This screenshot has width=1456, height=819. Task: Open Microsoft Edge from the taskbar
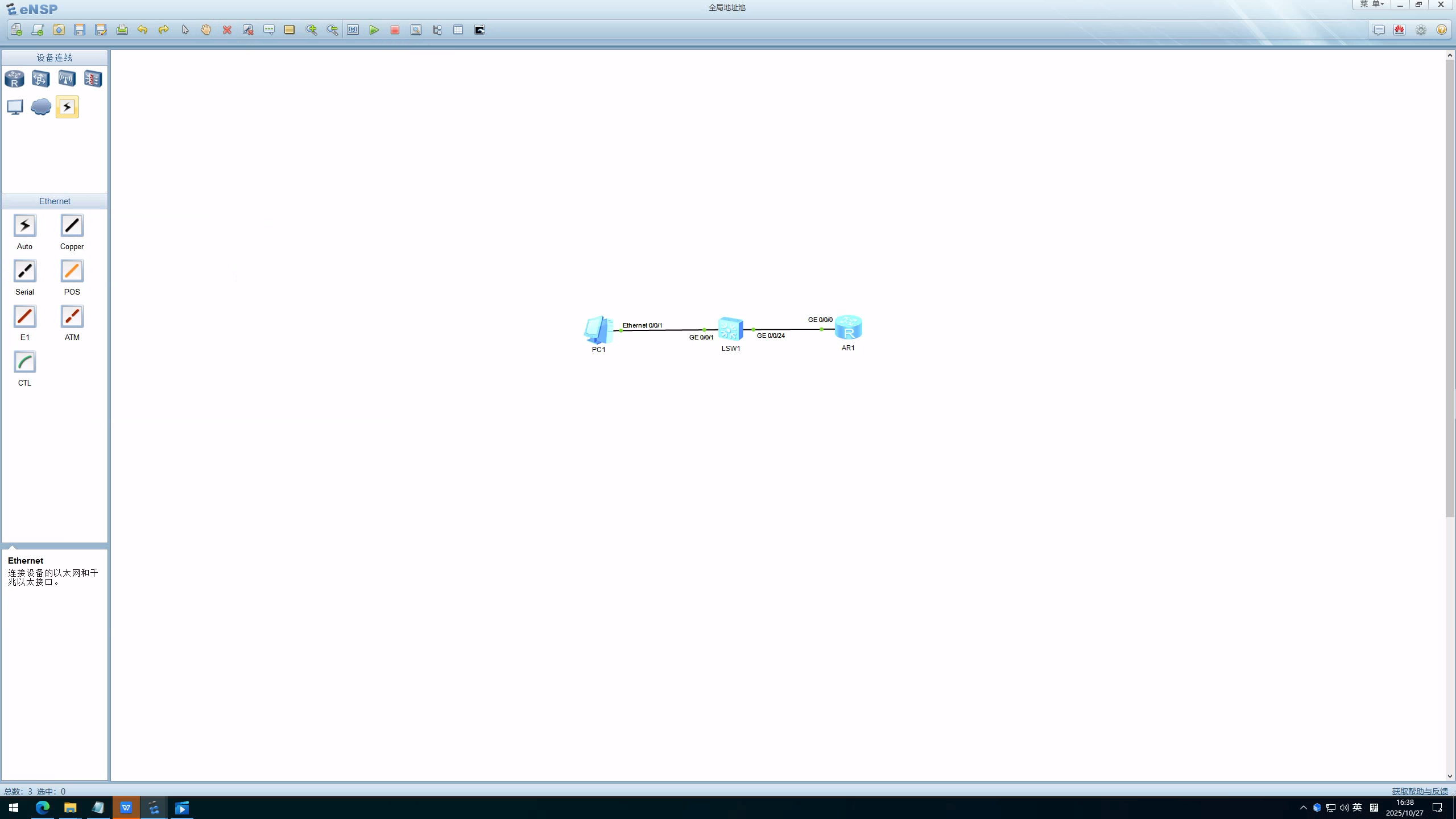(x=43, y=808)
